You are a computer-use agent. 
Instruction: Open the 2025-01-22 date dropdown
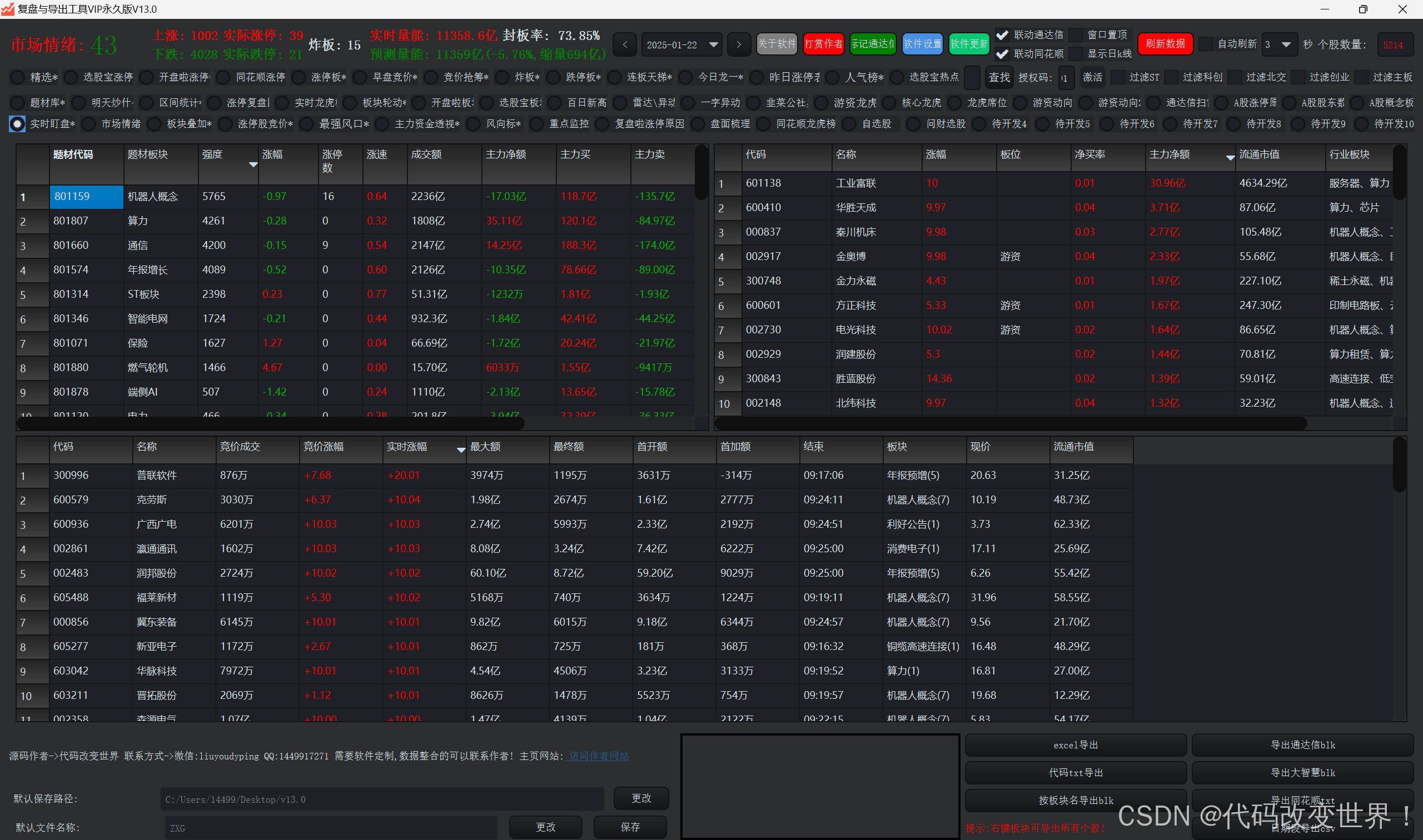point(714,44)
